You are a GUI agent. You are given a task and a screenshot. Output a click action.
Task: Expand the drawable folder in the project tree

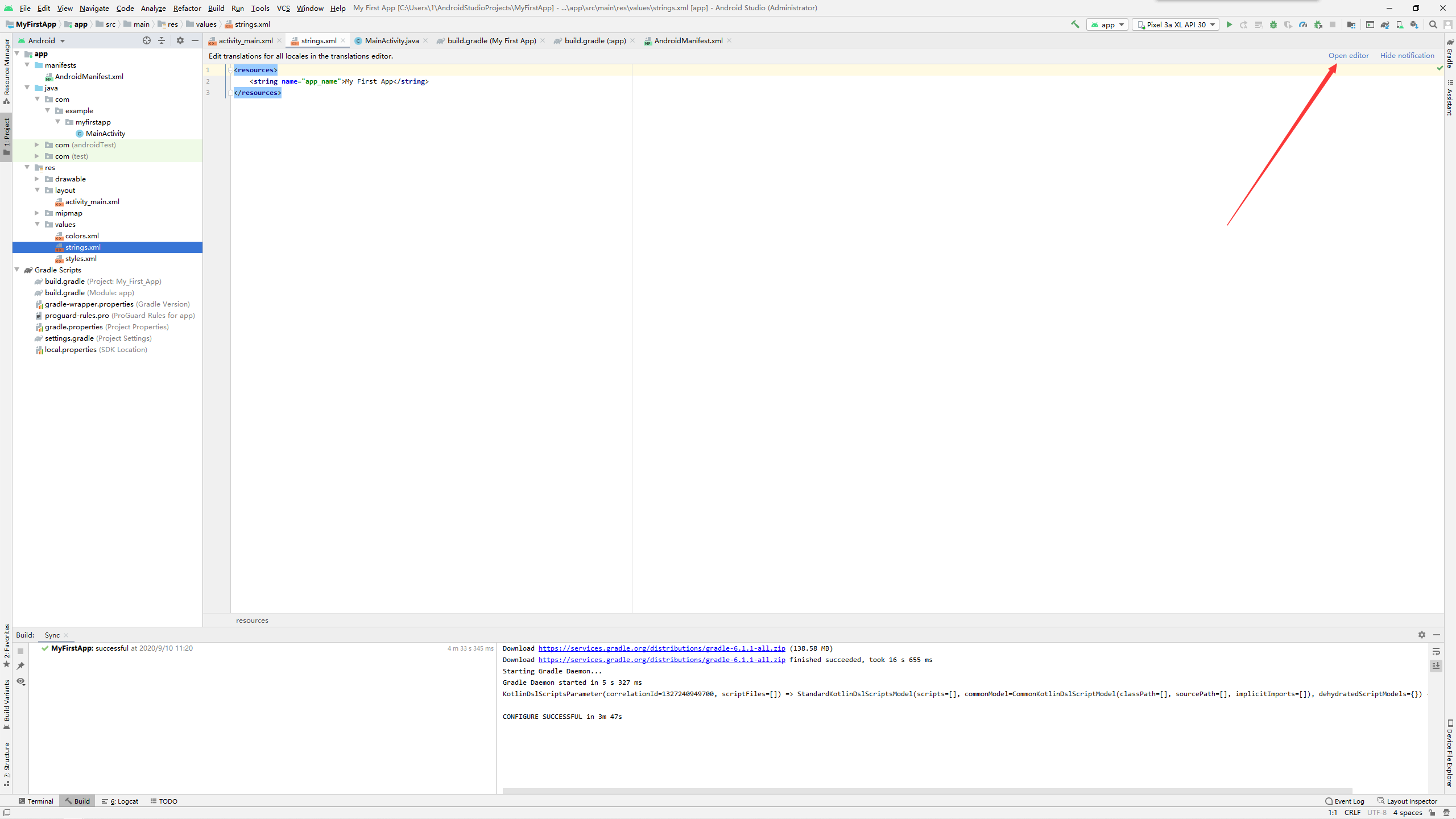[37, 179]
